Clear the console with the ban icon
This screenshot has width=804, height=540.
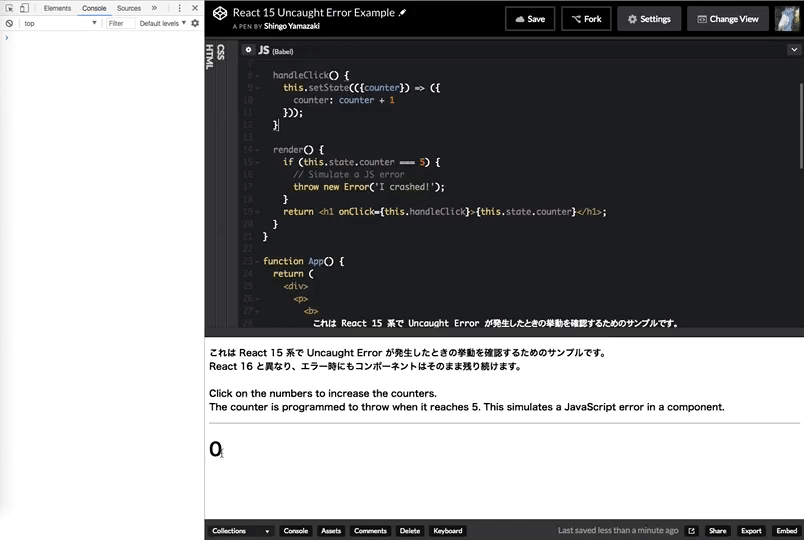click(9, 24)
